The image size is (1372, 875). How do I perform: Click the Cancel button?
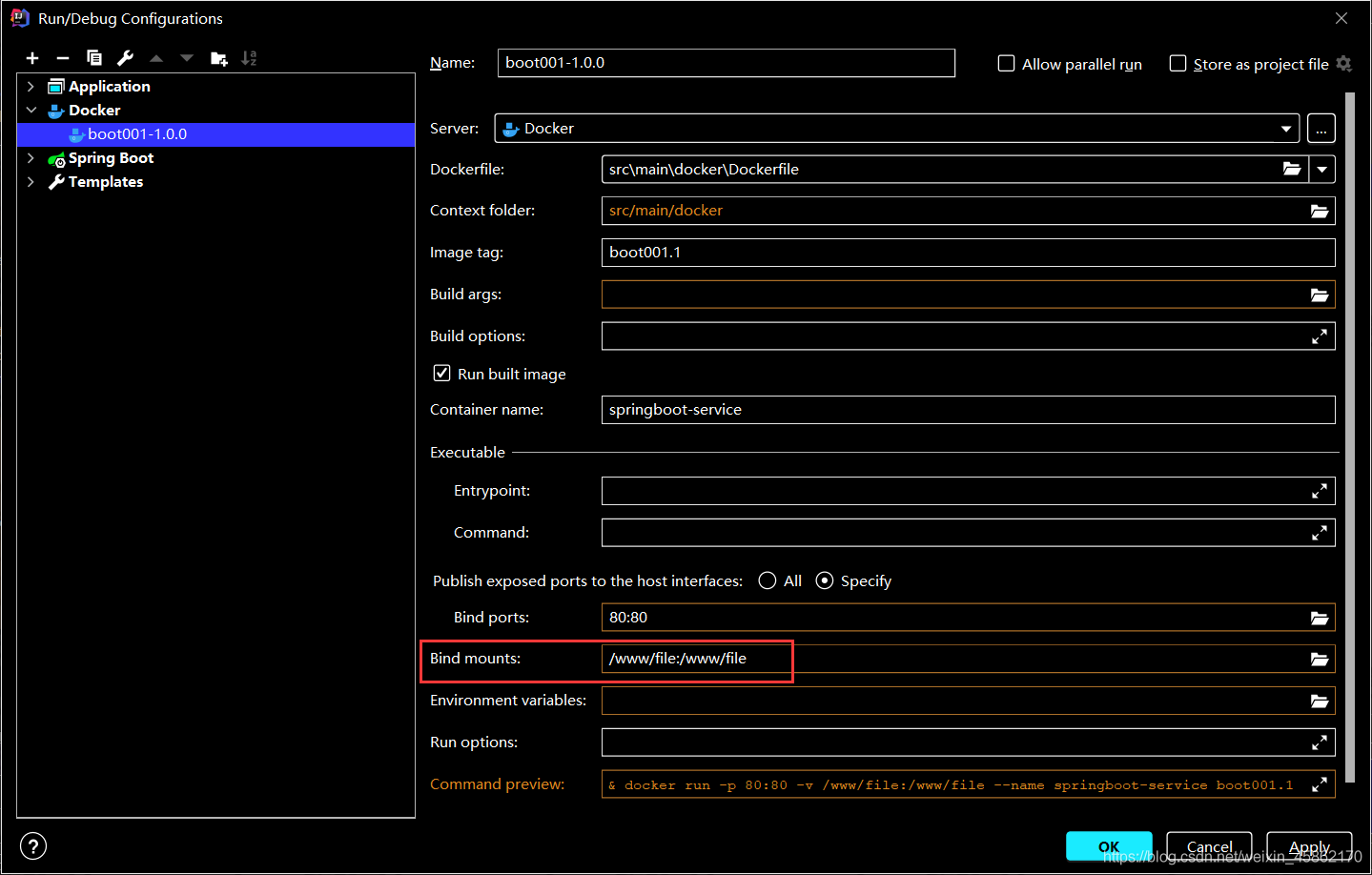(x=1209, y=846)
